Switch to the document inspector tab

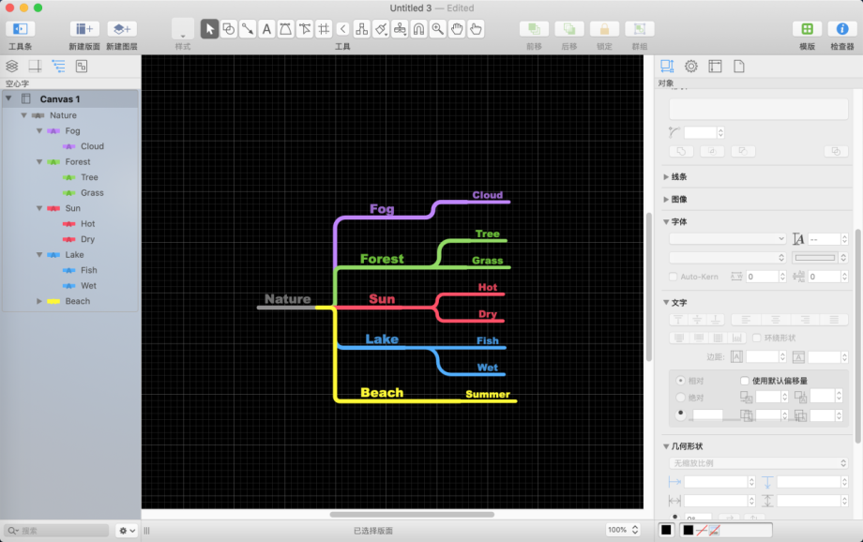(x=739, y=66)
